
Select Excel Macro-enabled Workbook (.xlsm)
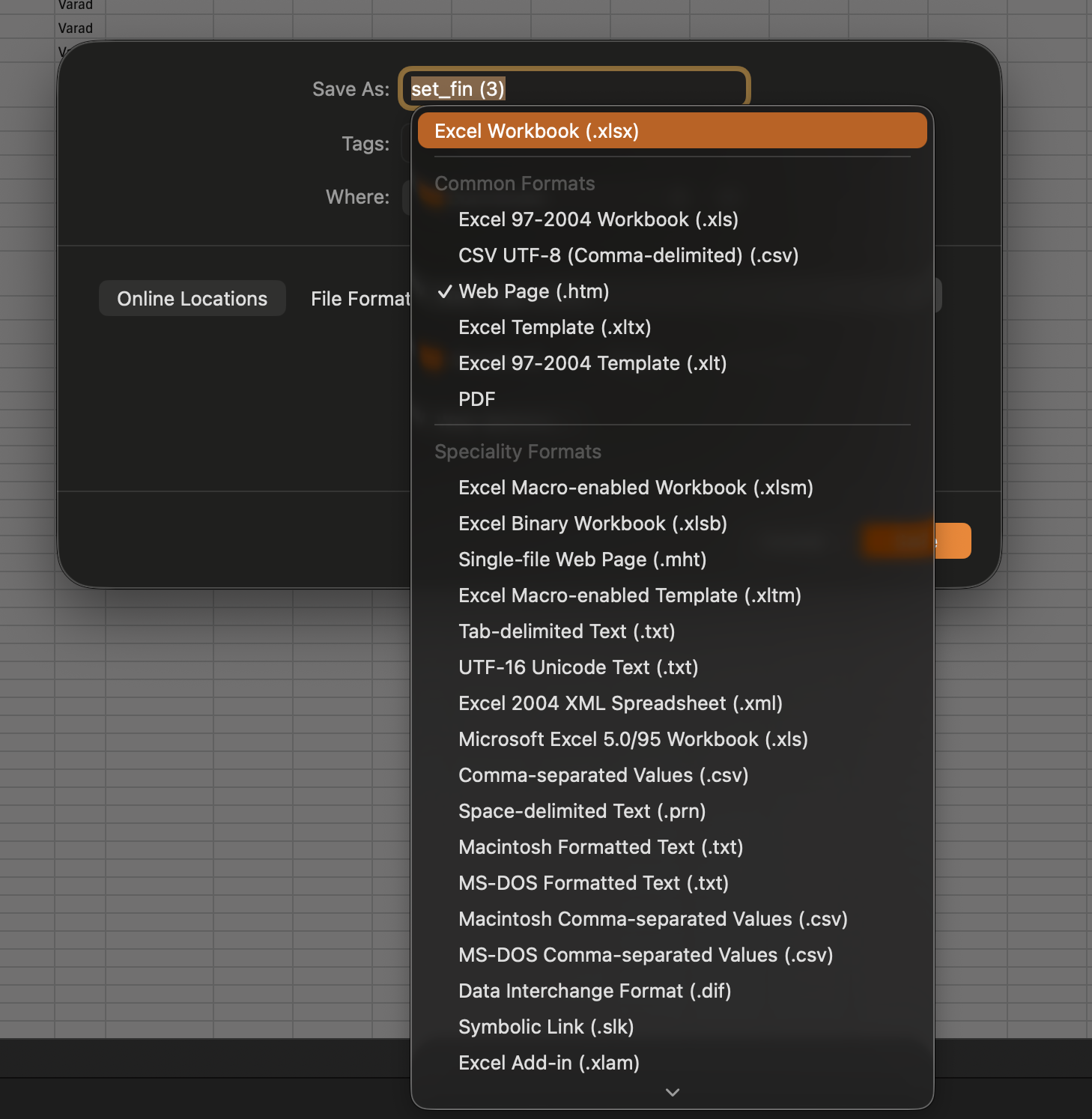tap(635, 488)
